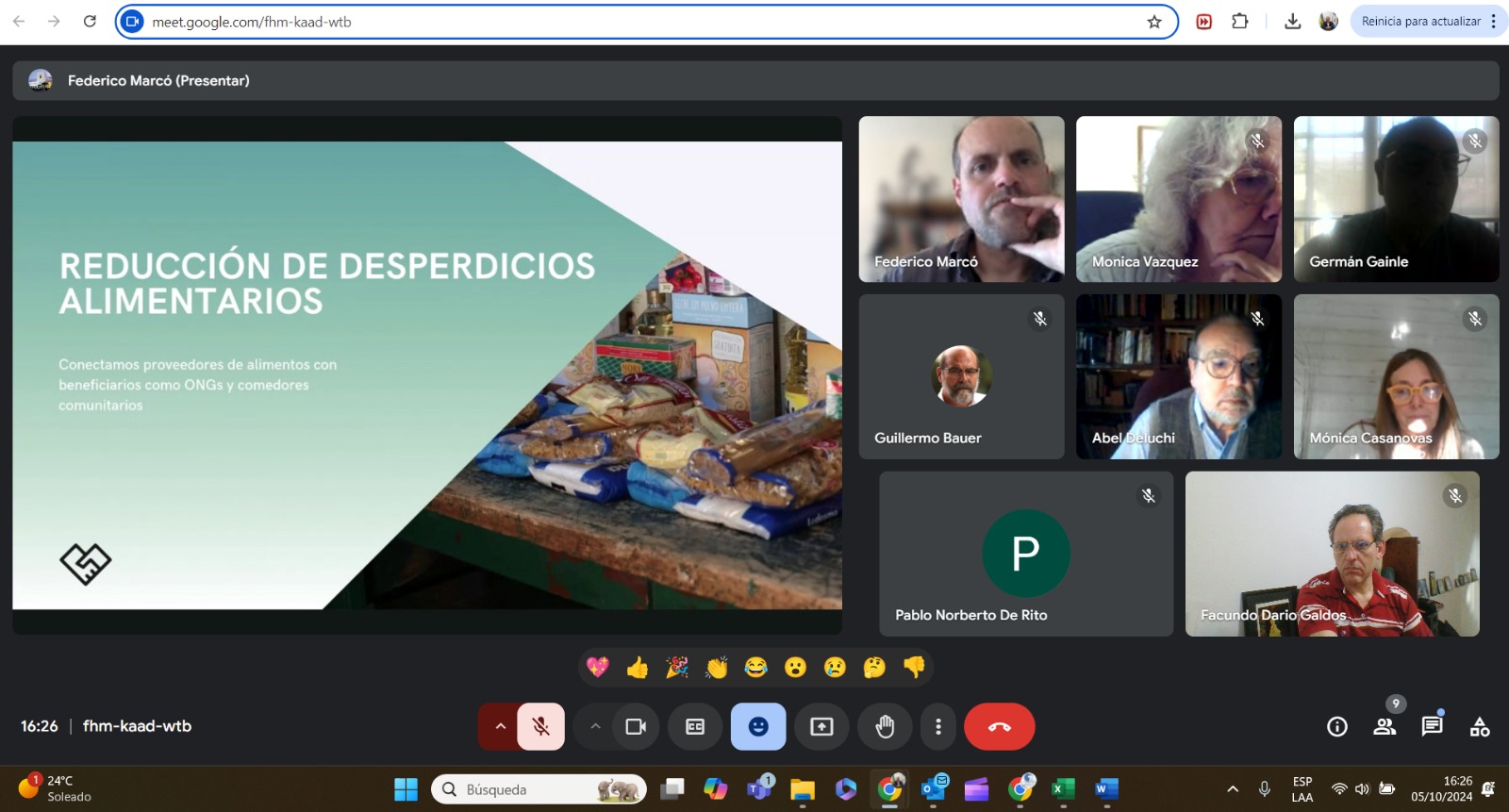This screenshot has height=812, width=1509.
Task: Unmute the microphone
Action: tap(540, 726)
